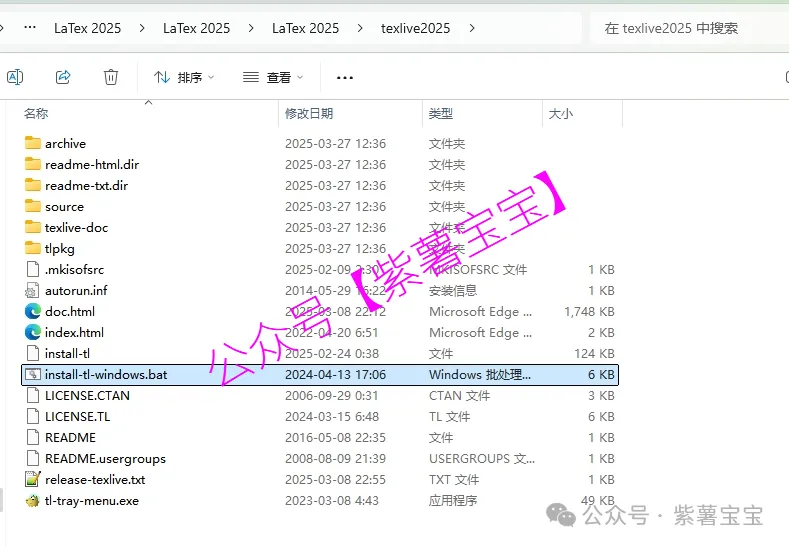Expand the chevron after texlive2025 breadcrumb
Image resolution: width=789 pixels, height=547 pixels.
tap(471, 28)
